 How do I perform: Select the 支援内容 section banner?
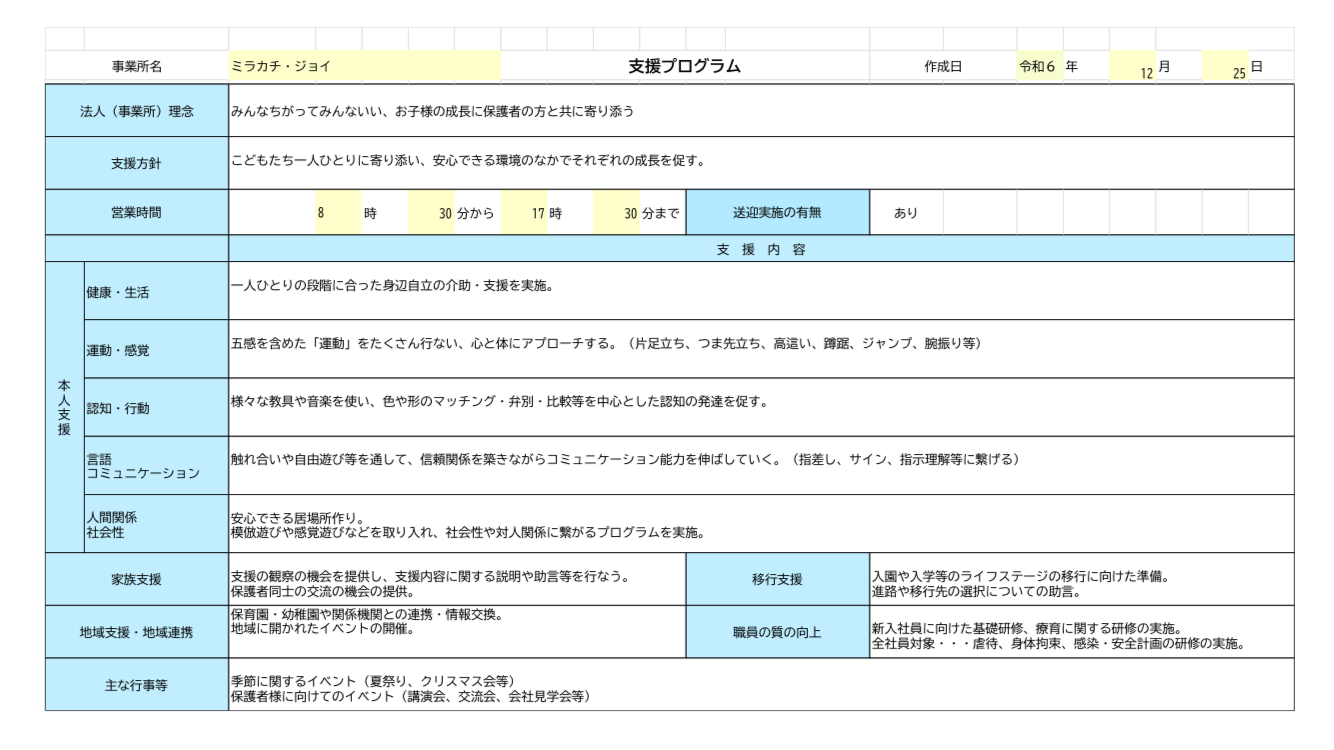tap(761, 248)
